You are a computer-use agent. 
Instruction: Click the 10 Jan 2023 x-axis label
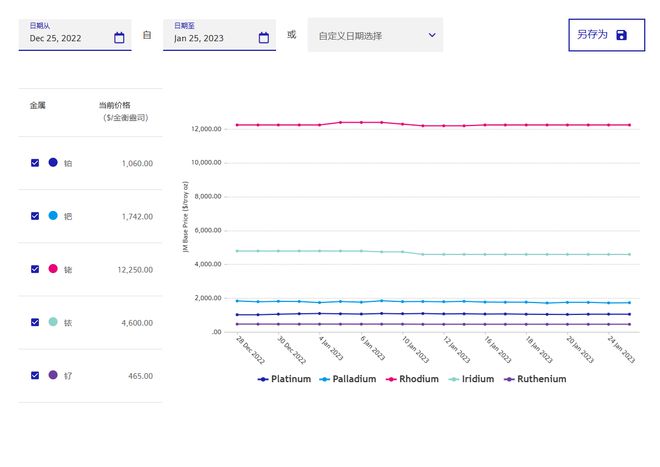pos(415,350)
